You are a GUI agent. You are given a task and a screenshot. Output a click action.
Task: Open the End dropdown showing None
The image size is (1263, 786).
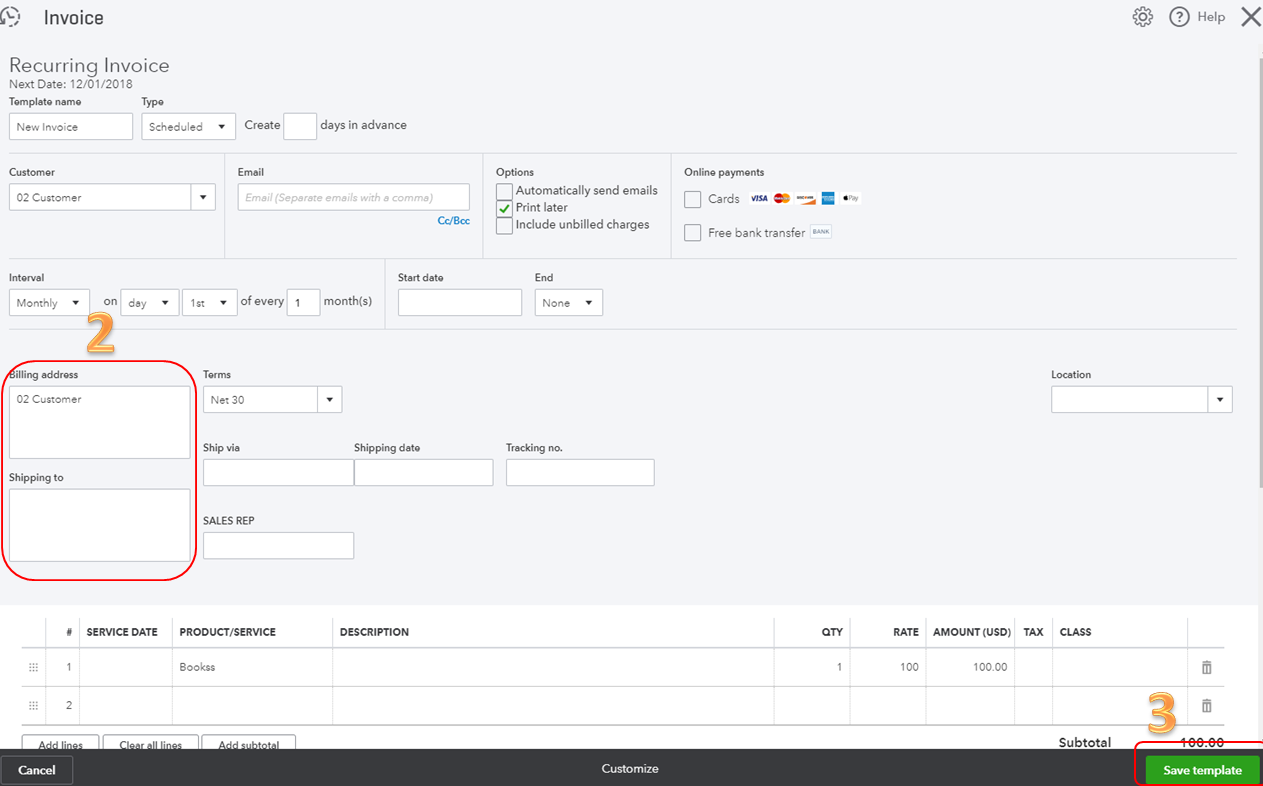[587, 302]
